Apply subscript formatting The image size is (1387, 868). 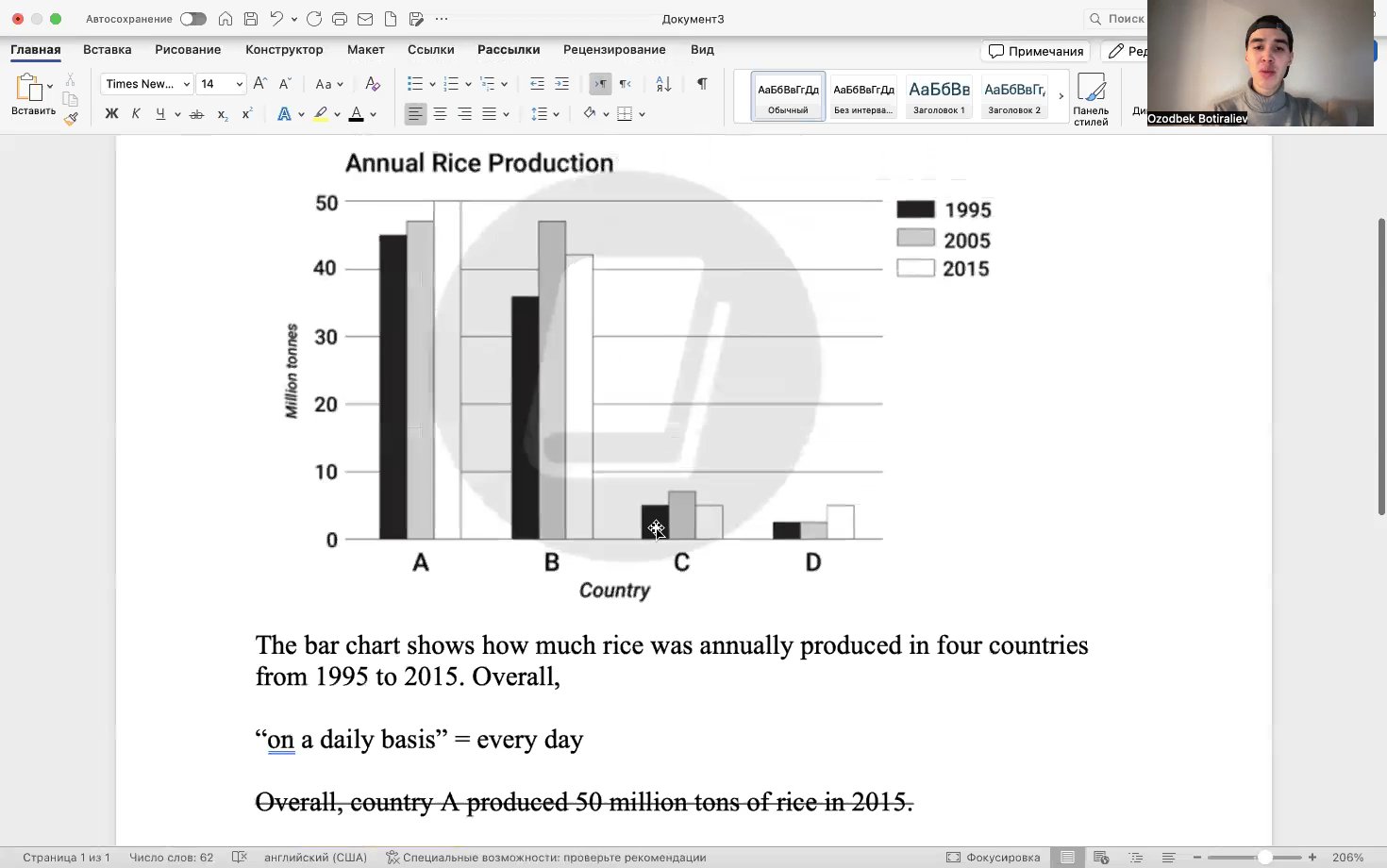point(222,113)
